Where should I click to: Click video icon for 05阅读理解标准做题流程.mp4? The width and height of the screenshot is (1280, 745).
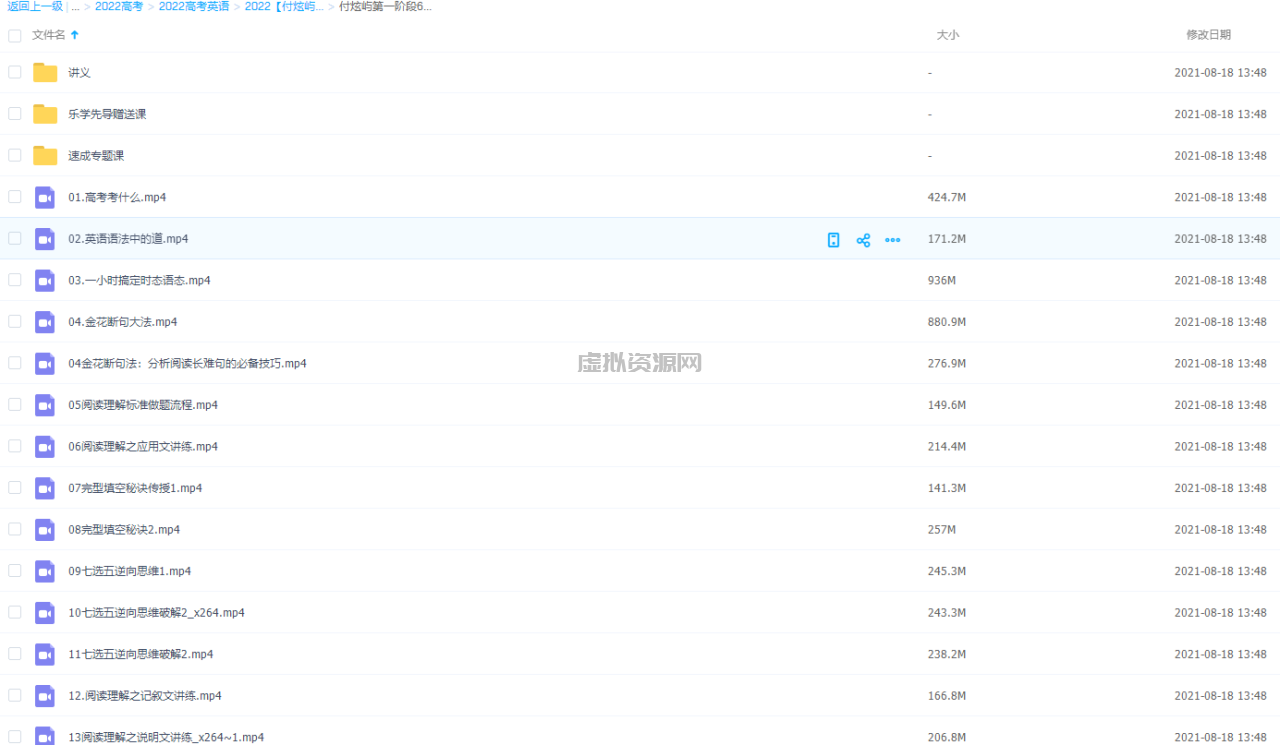(x=45, y=405)
